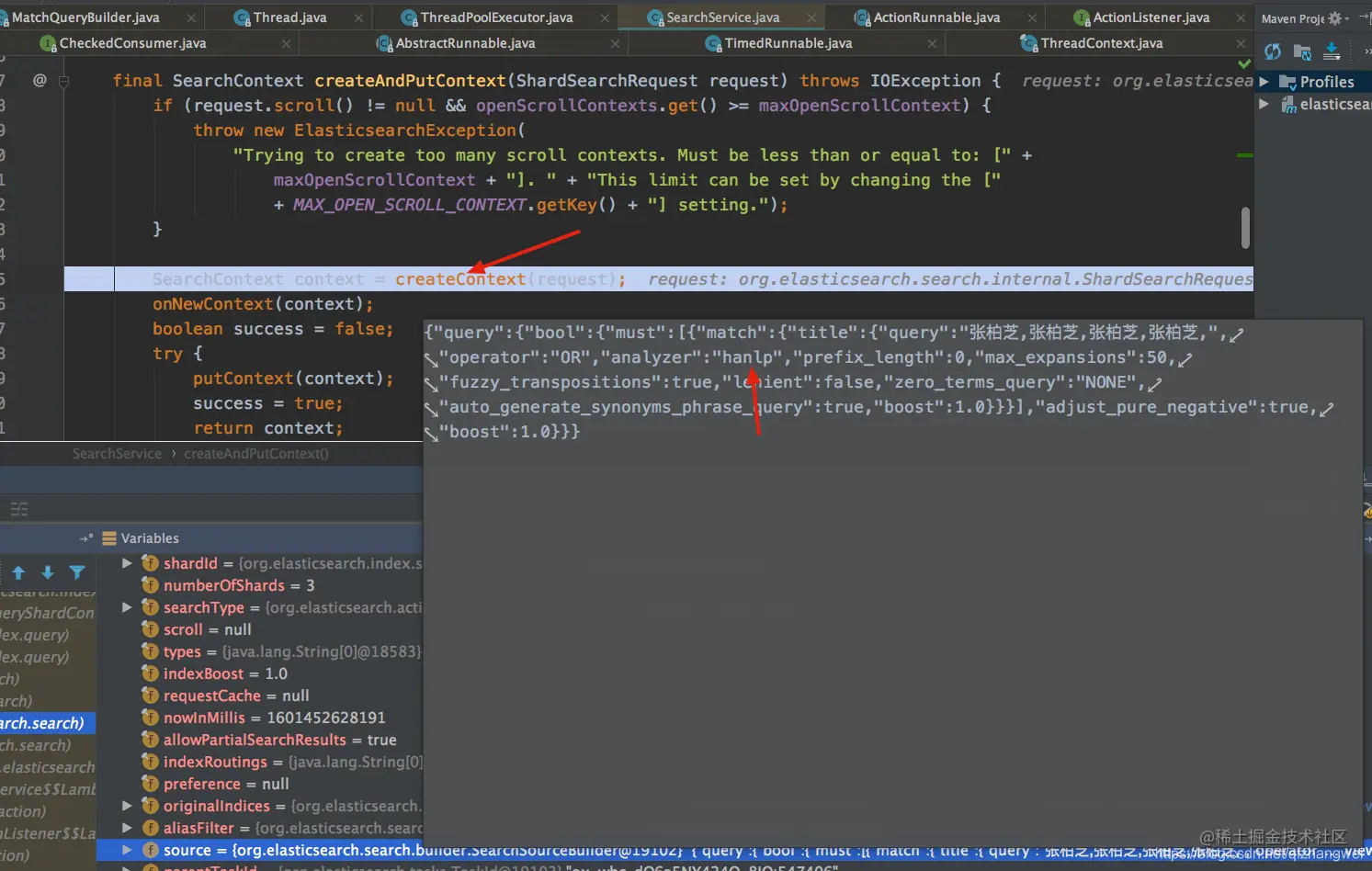Close the CheckedConsumer.java tab
This screenshot has width=1372, height=871.
(x=287, y=43)
